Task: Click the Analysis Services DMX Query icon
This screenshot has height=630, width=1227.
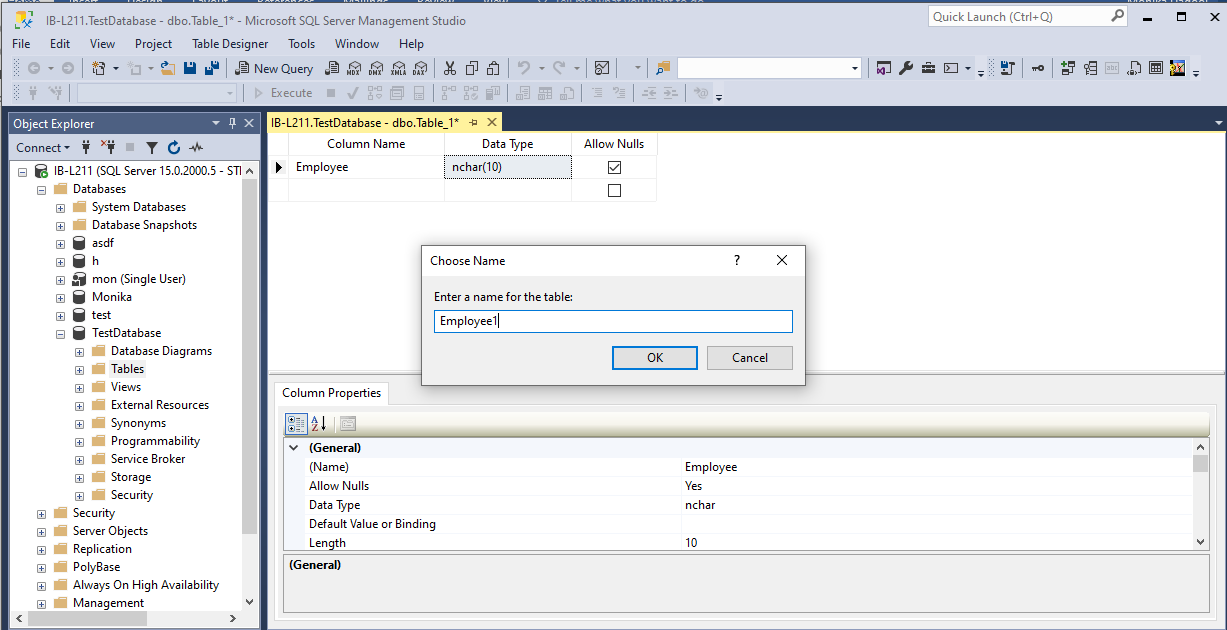Action: [376, 68]
